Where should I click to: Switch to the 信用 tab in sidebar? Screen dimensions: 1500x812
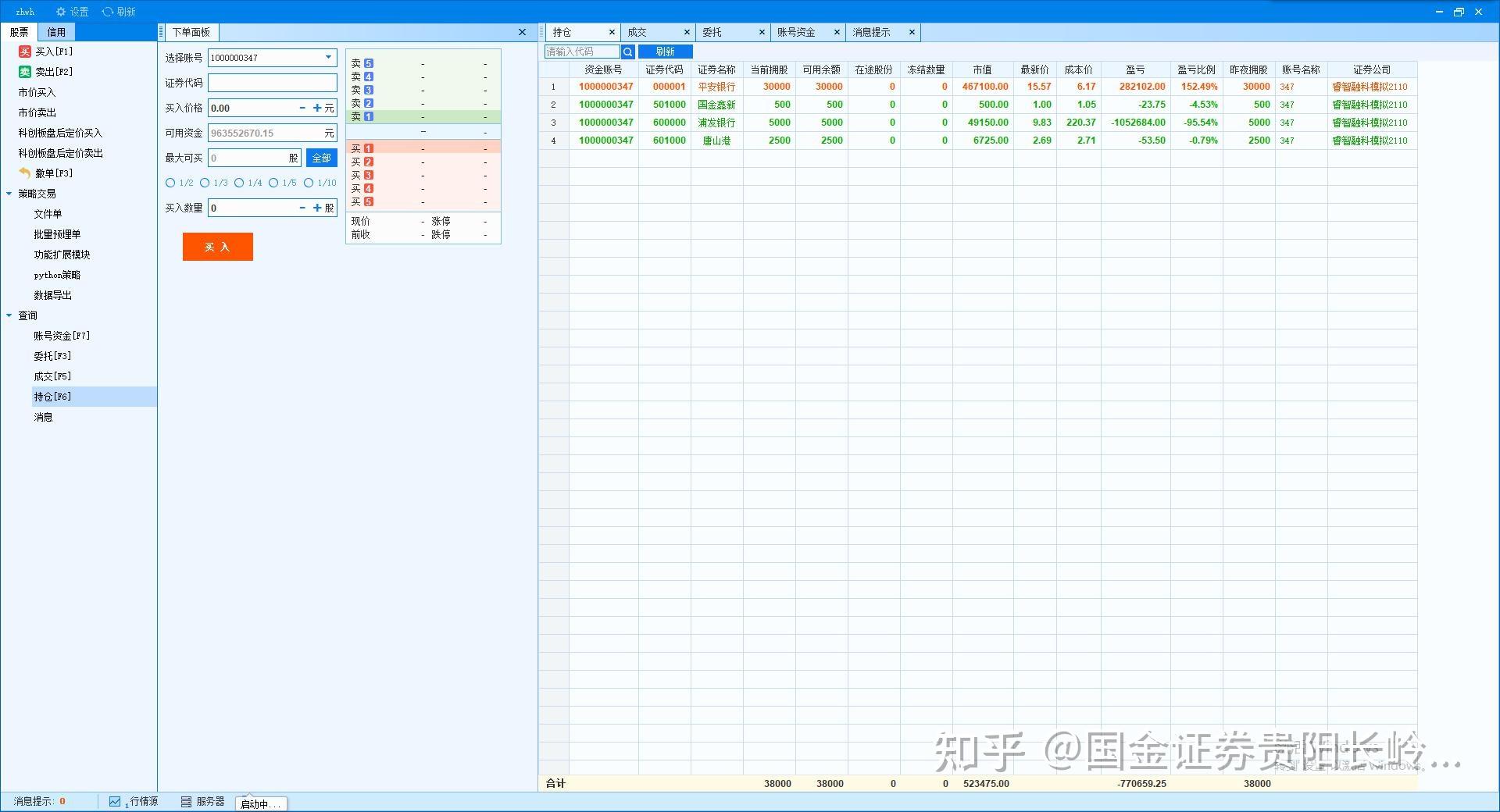(56, 32)
